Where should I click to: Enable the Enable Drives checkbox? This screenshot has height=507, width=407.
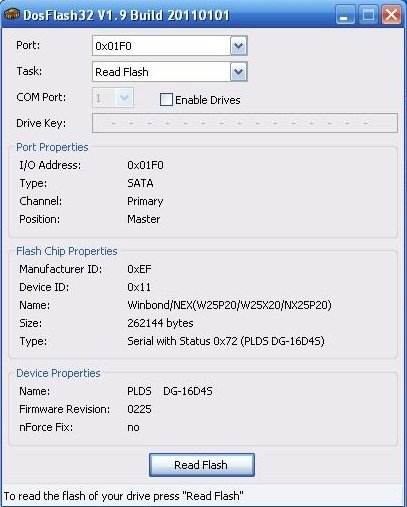coord(166,100)
